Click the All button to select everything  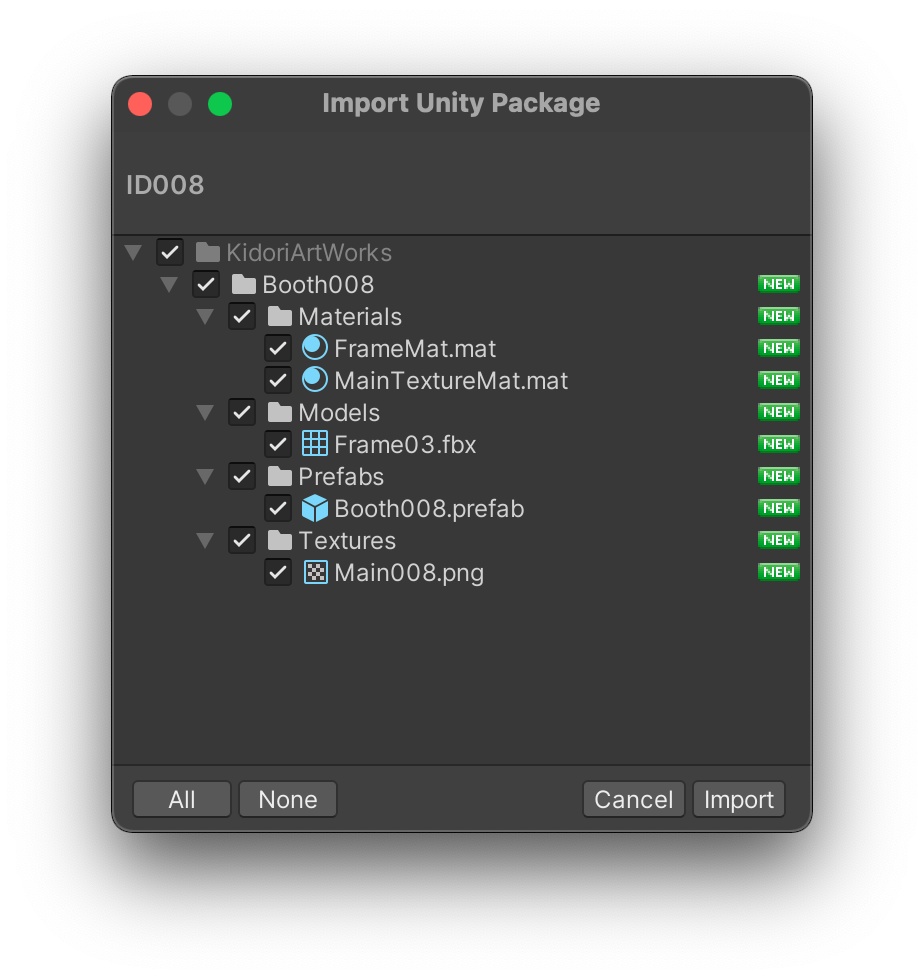tap(182, 800)
